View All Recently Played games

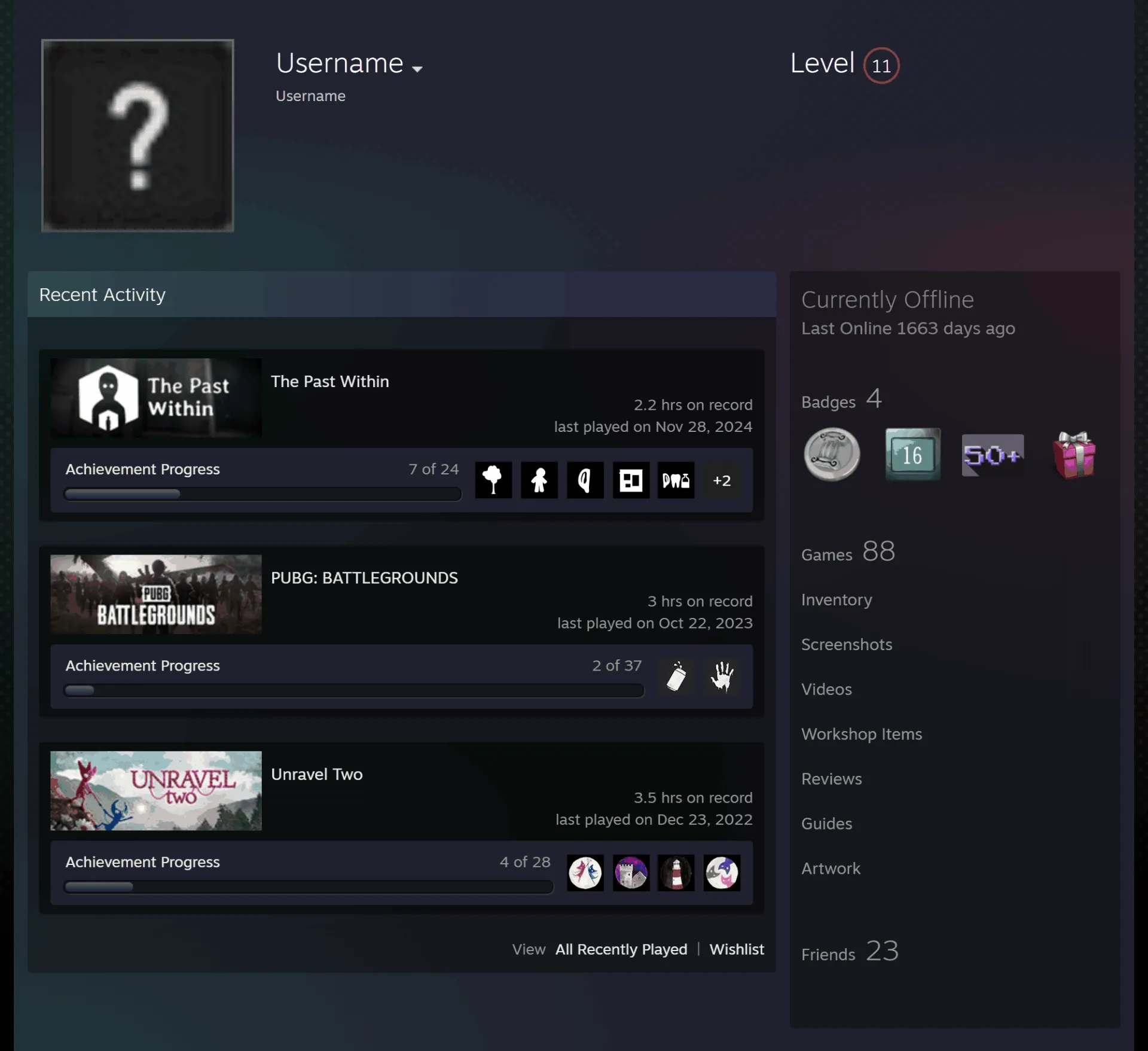pyautogui.click(x=621, y=949)
